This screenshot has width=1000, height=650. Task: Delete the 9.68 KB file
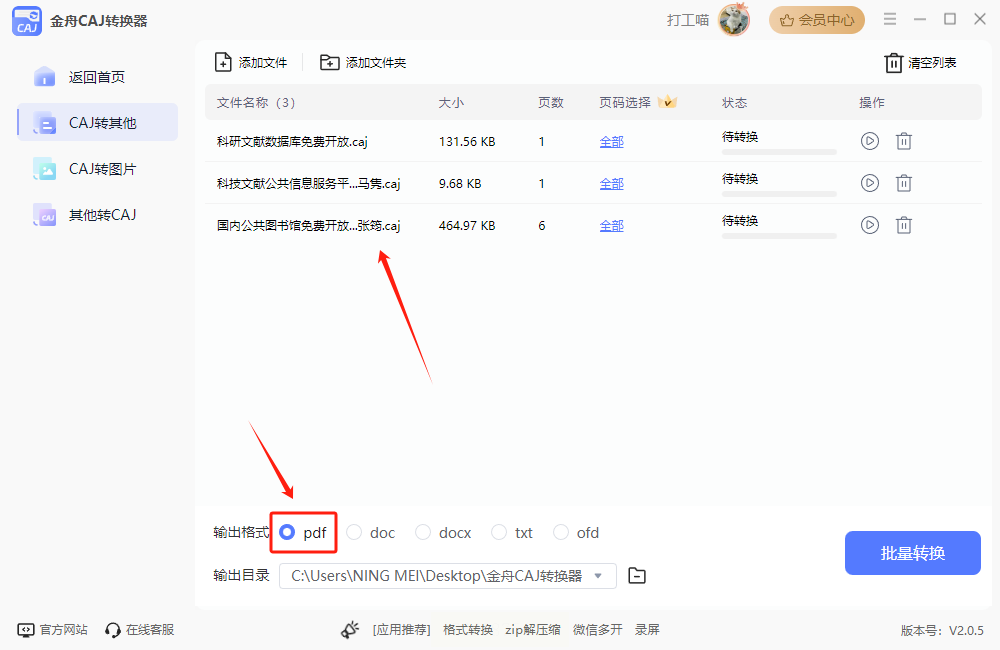[x=904, y=183]
